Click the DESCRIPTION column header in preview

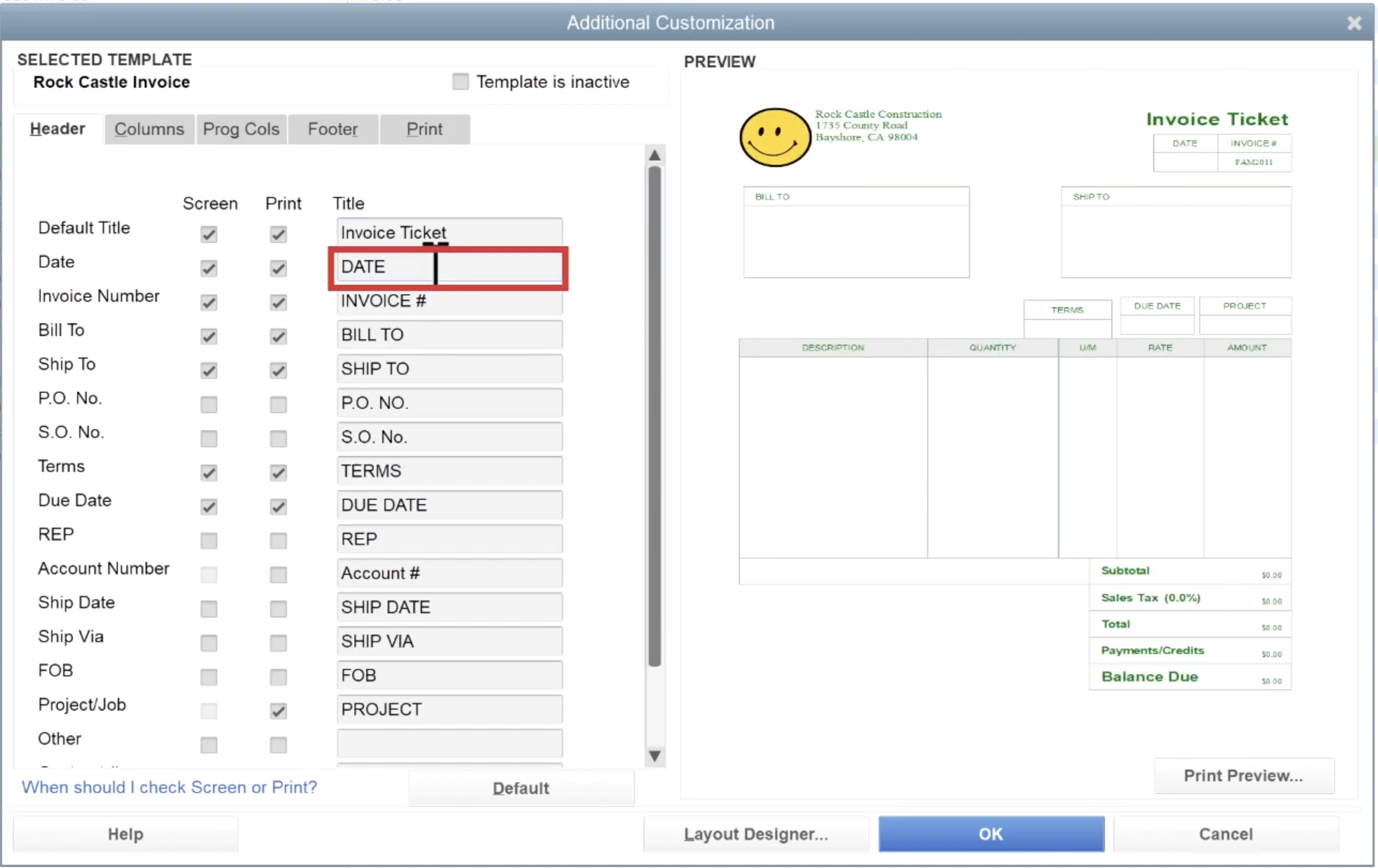[832, 347]
